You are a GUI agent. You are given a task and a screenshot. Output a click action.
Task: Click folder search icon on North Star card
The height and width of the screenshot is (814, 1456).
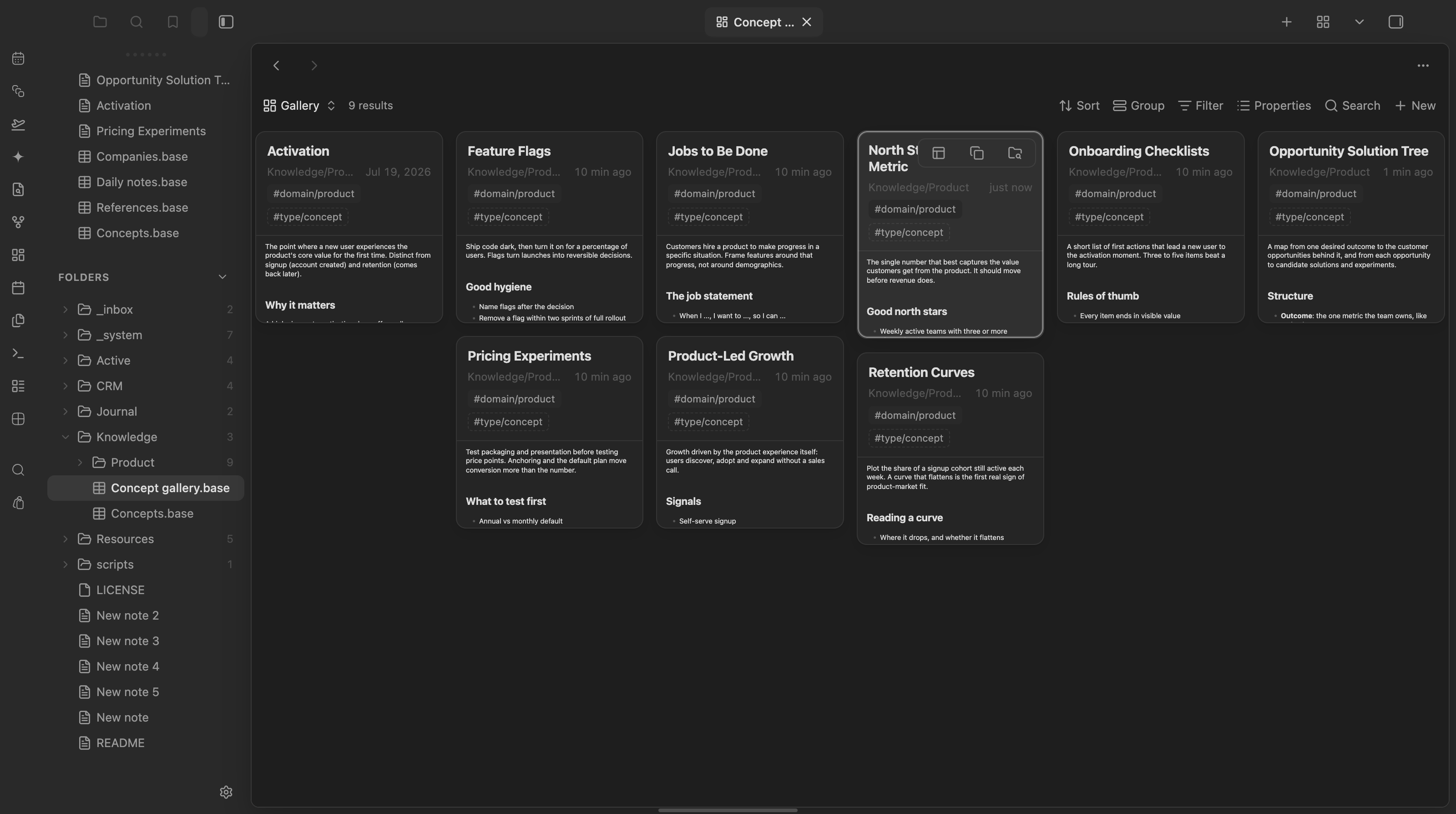coord(1015,153)
